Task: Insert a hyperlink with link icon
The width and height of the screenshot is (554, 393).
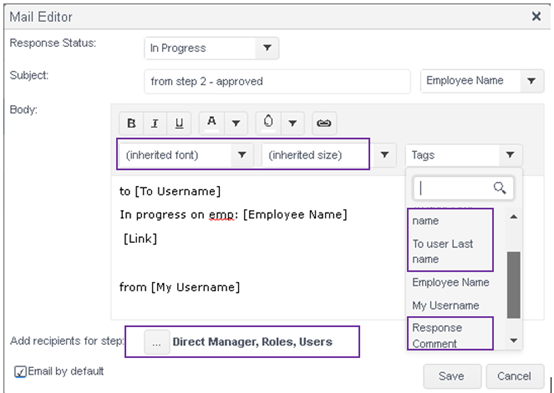Action: coord(324,123)
